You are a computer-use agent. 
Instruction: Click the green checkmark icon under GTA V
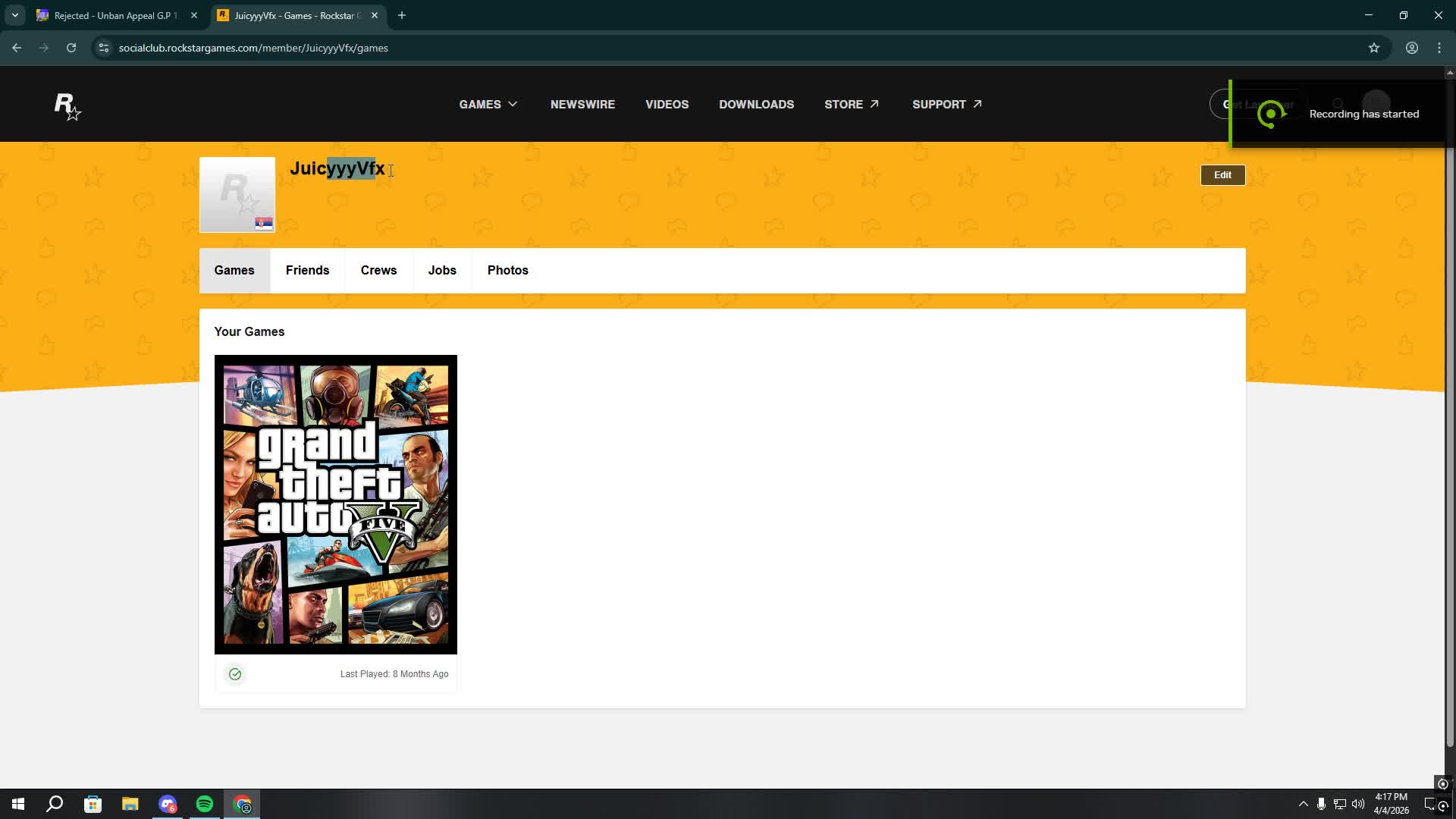235,674
